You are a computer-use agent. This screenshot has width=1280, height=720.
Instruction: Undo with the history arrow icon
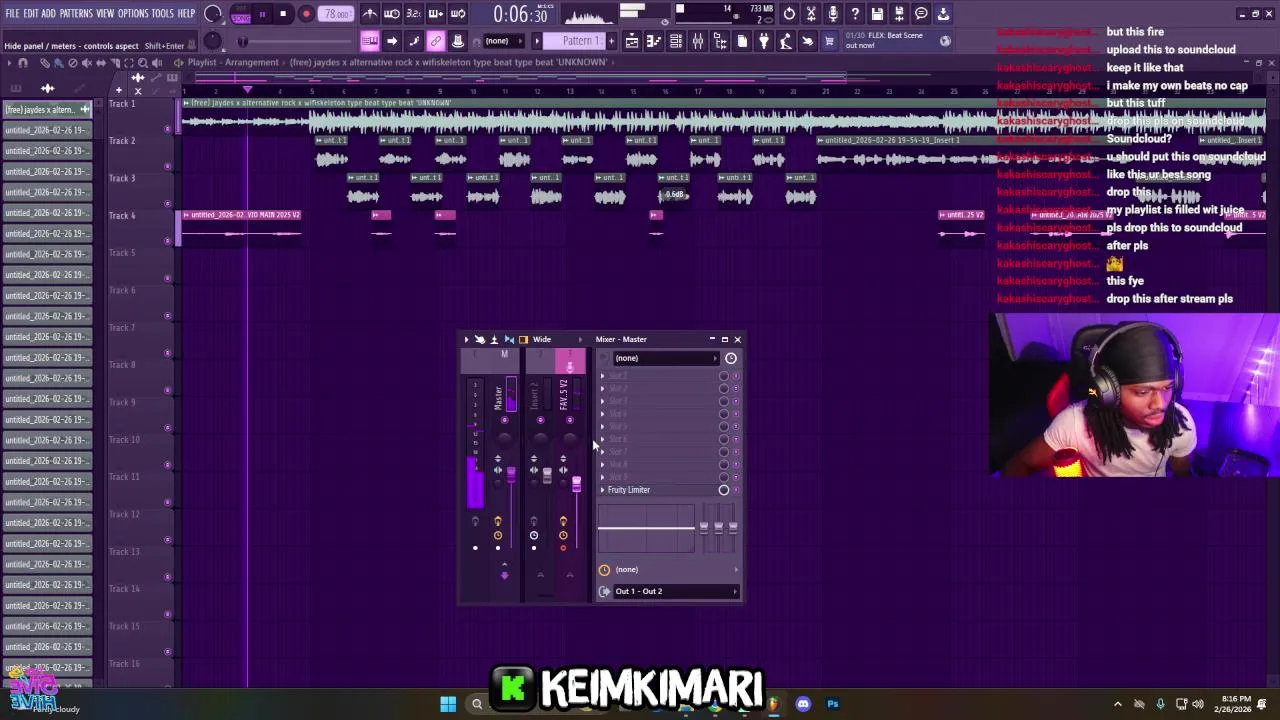click(x=789, y=14)
